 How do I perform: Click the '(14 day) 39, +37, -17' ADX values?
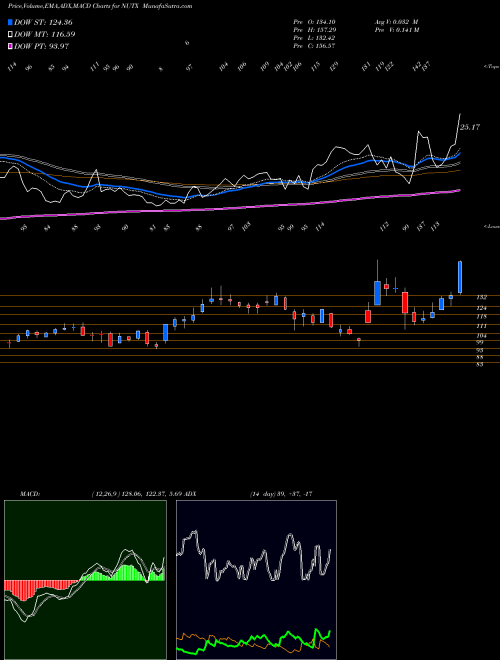[281, 494]
